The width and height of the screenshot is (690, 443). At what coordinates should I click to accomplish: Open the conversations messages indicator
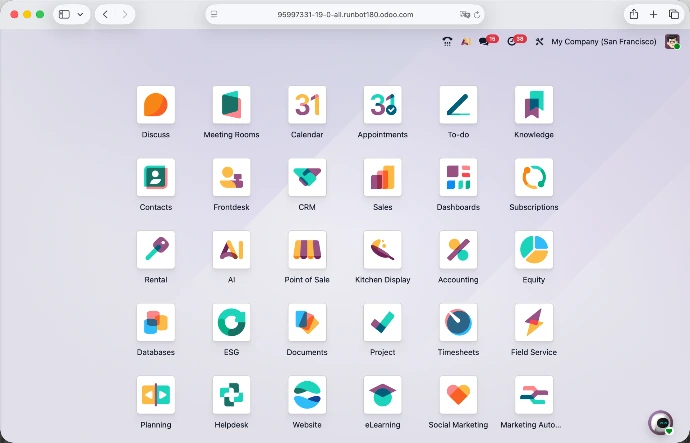[486, 41]
